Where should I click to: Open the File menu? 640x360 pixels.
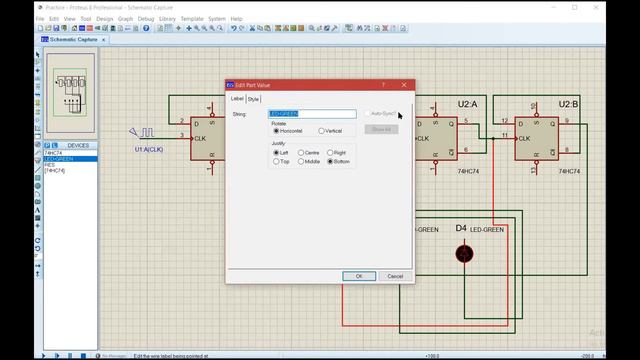coord(40,19)
